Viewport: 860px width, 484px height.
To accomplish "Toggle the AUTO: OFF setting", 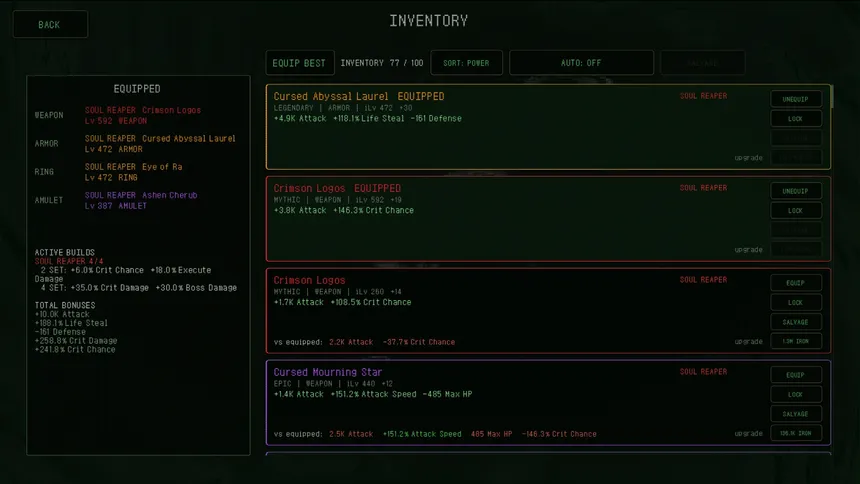I will click(581, 63).
